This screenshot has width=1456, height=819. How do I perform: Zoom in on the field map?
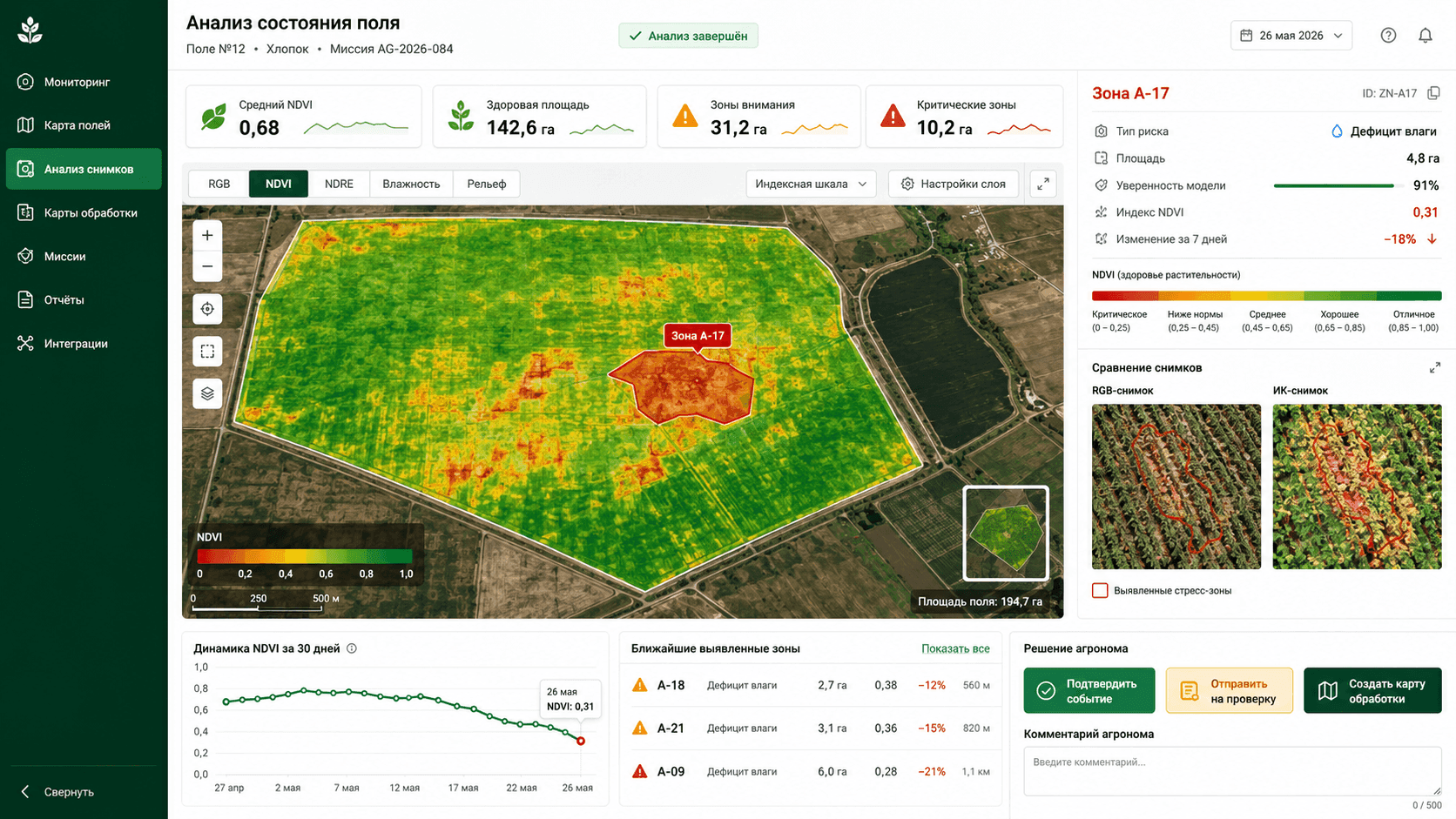(207, 235)
